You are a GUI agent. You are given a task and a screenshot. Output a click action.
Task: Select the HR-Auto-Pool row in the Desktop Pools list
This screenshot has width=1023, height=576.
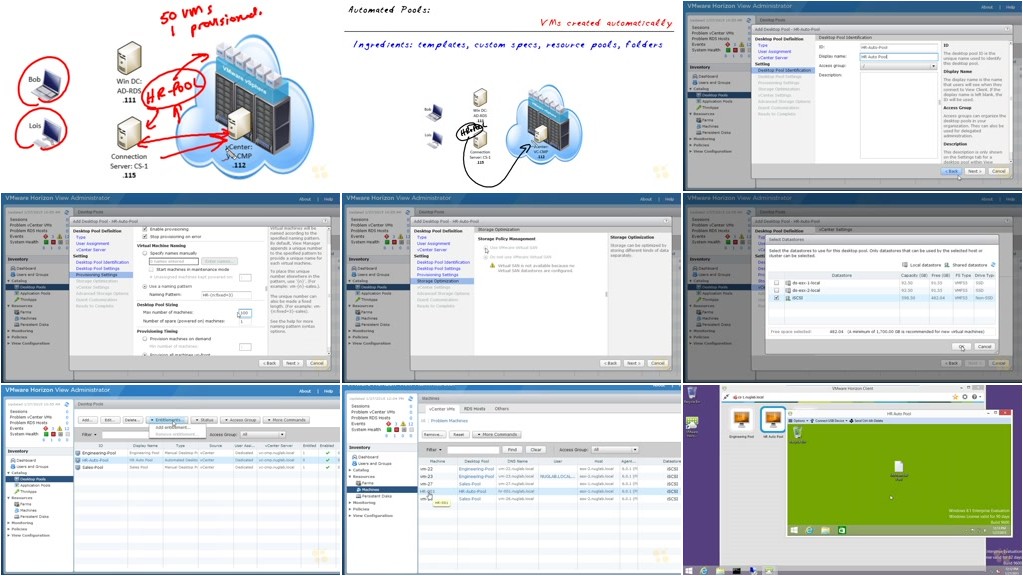pos(206,460)
